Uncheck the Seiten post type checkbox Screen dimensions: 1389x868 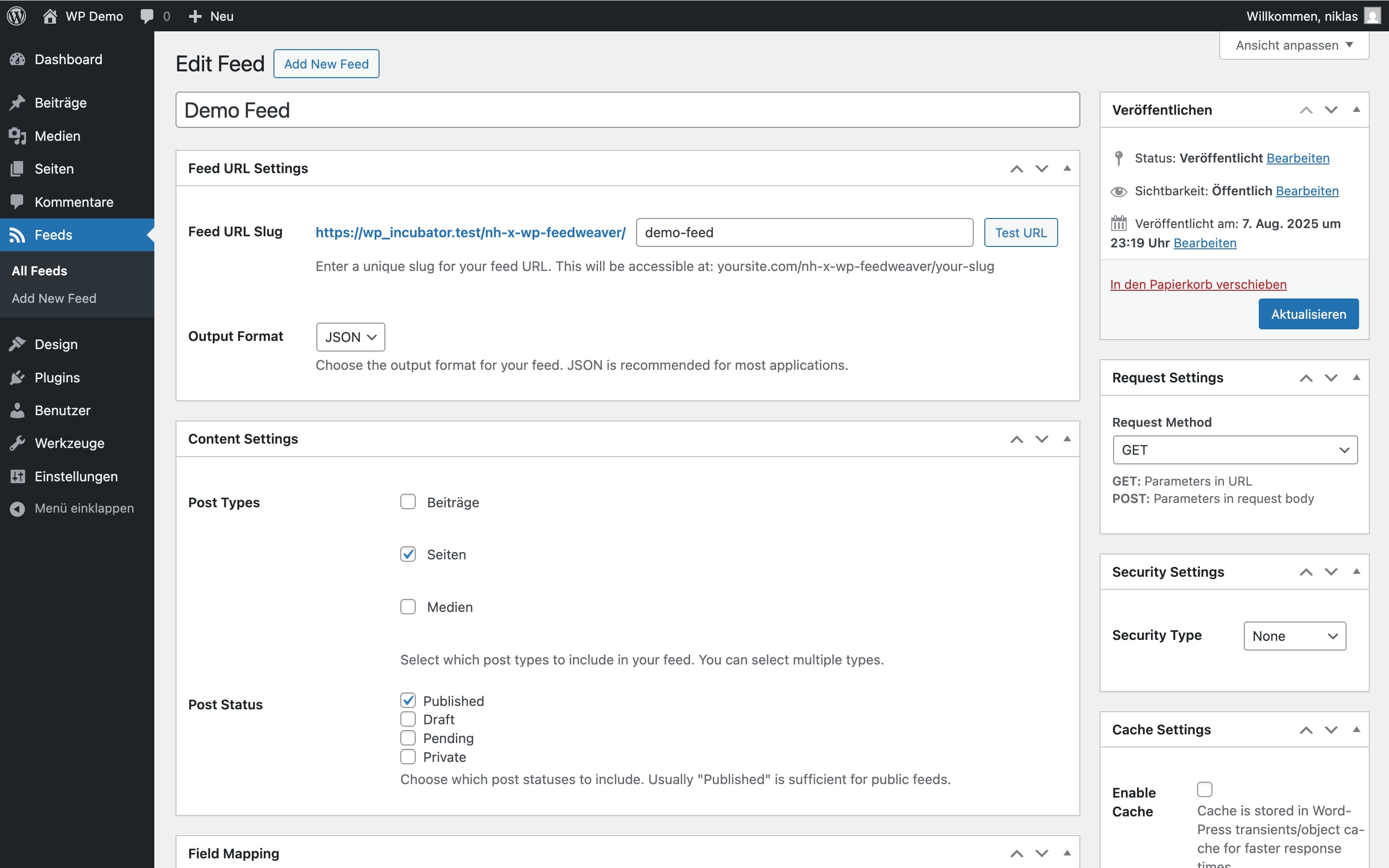pos(408,554)
